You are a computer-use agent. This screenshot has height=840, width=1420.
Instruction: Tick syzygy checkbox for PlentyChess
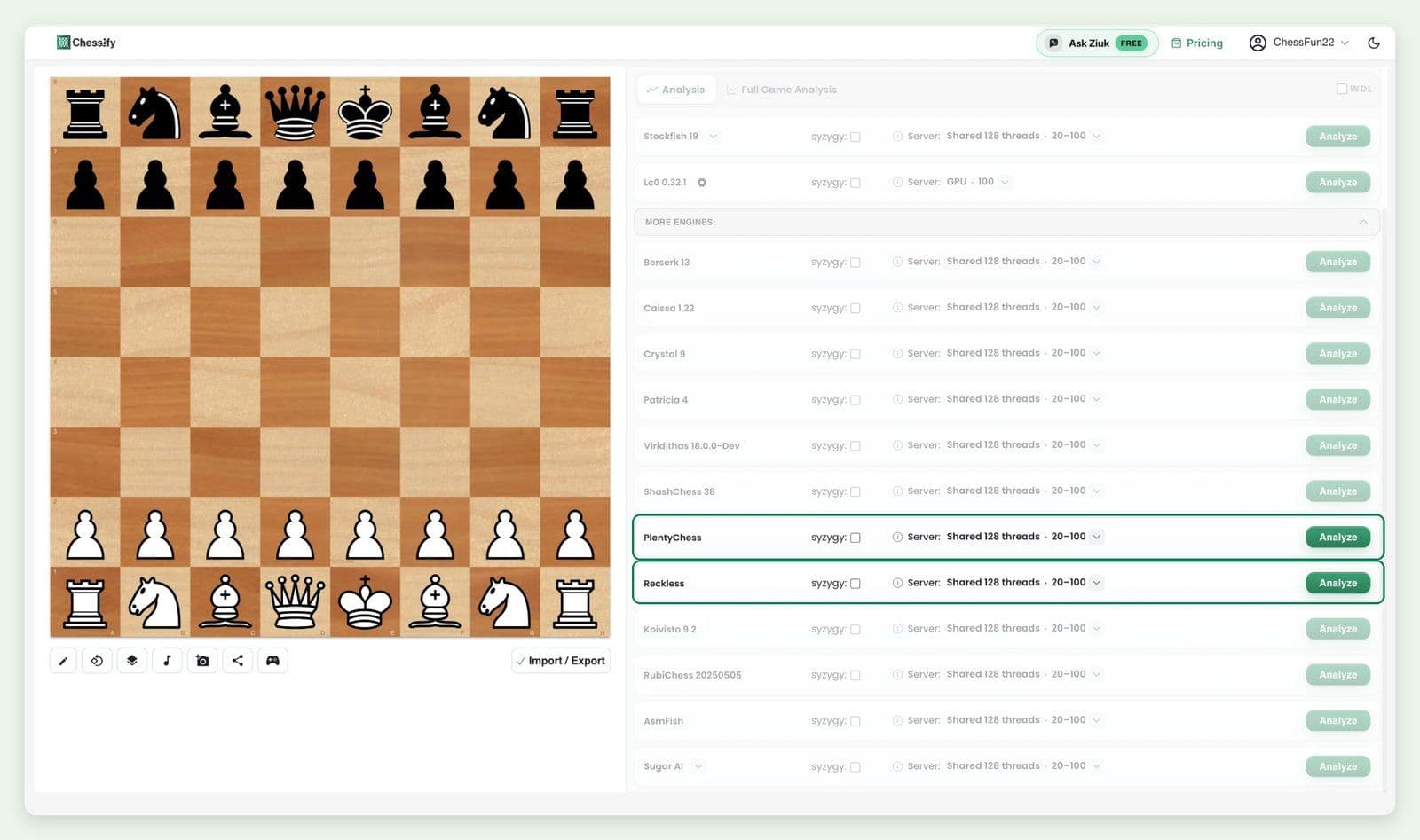tap(856, 538)
